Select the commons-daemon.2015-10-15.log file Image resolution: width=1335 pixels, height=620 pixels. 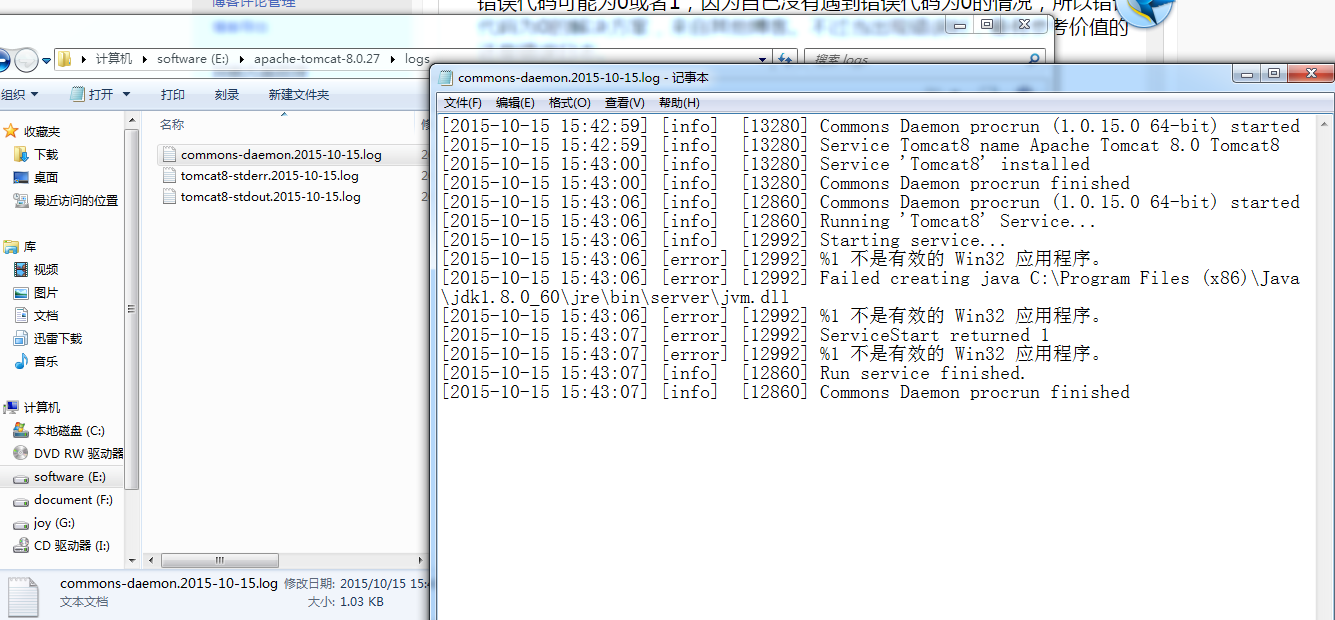click(x=281, y=155)
